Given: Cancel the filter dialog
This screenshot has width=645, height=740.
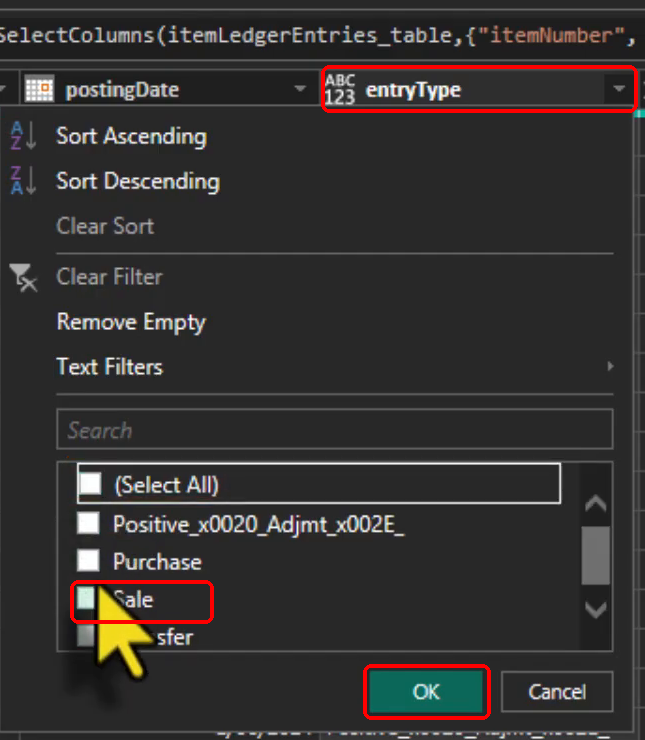Looking at the screenshot, I should tap(557, 692).
